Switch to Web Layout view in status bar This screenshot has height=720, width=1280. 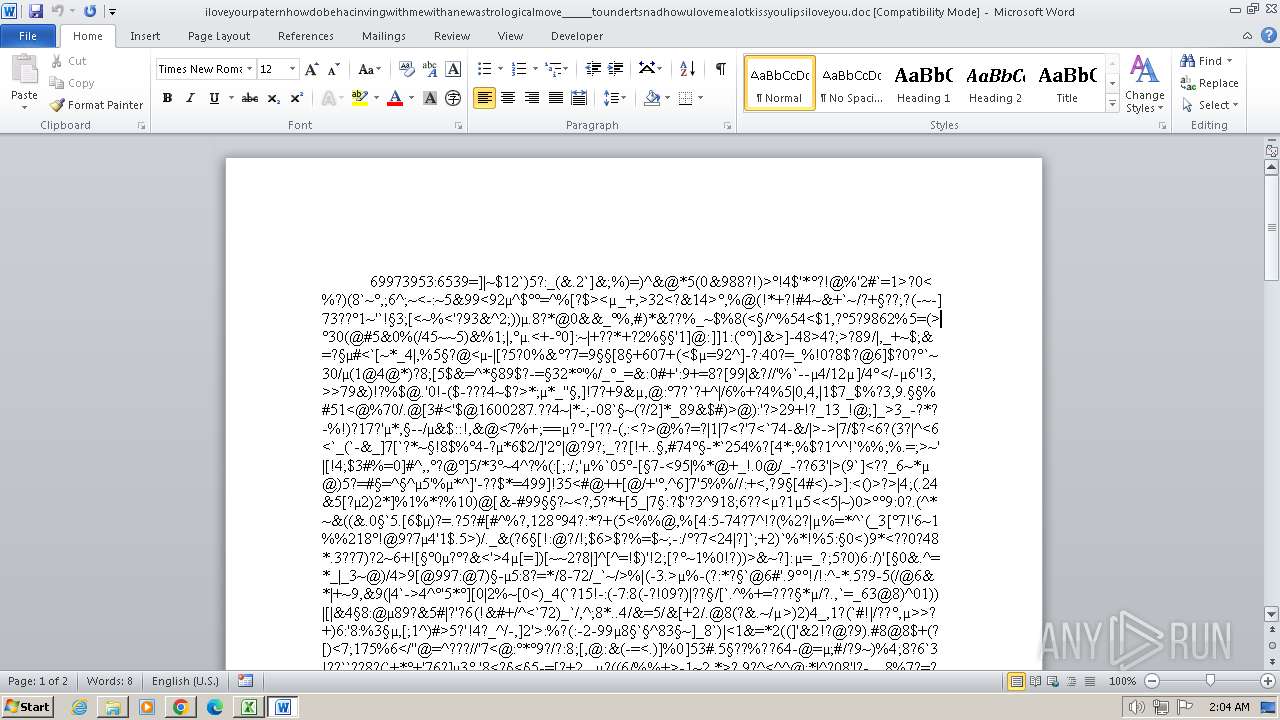click(x=1055, y=681)
